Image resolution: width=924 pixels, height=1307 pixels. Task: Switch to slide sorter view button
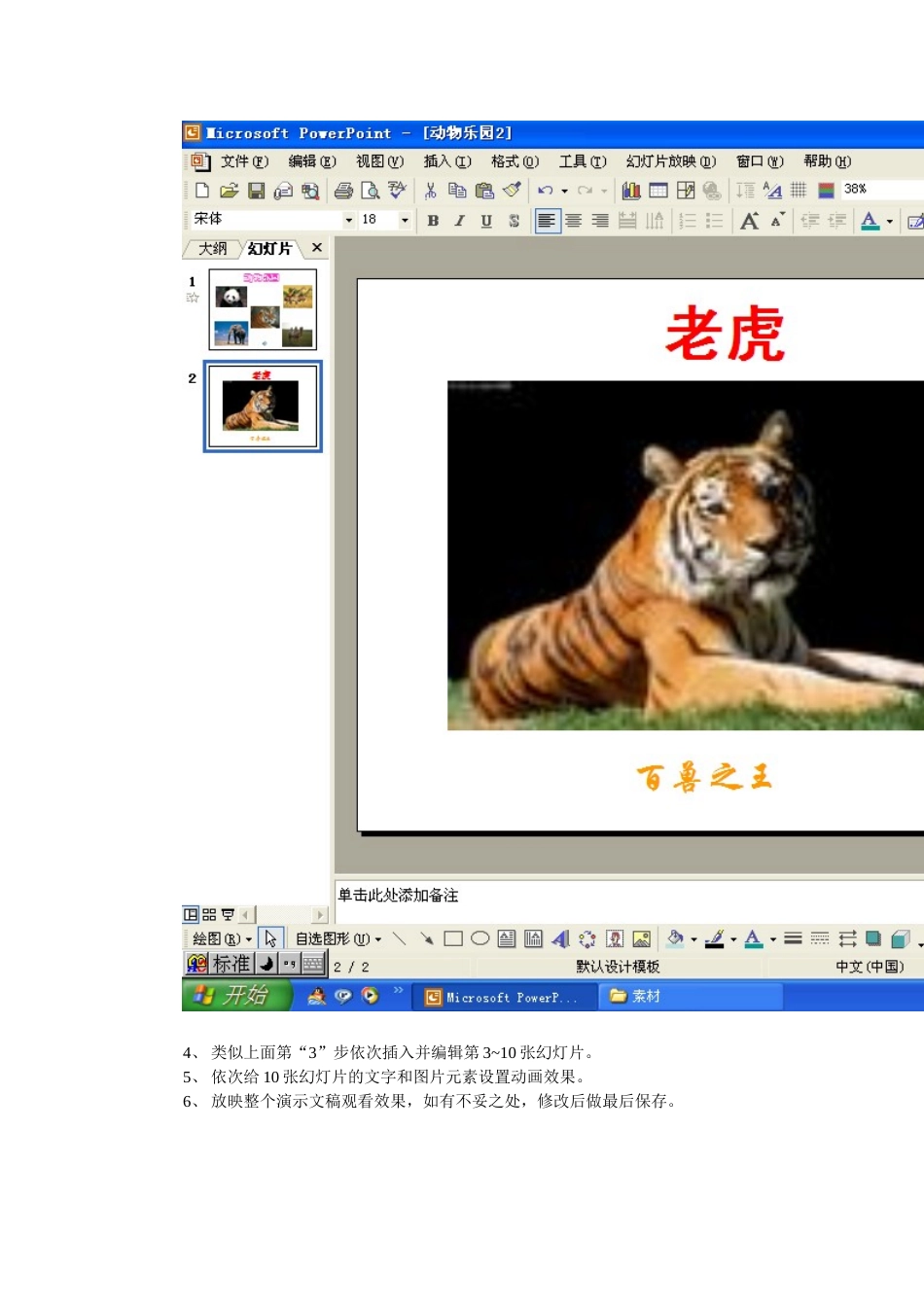click(x=209, y=914)
